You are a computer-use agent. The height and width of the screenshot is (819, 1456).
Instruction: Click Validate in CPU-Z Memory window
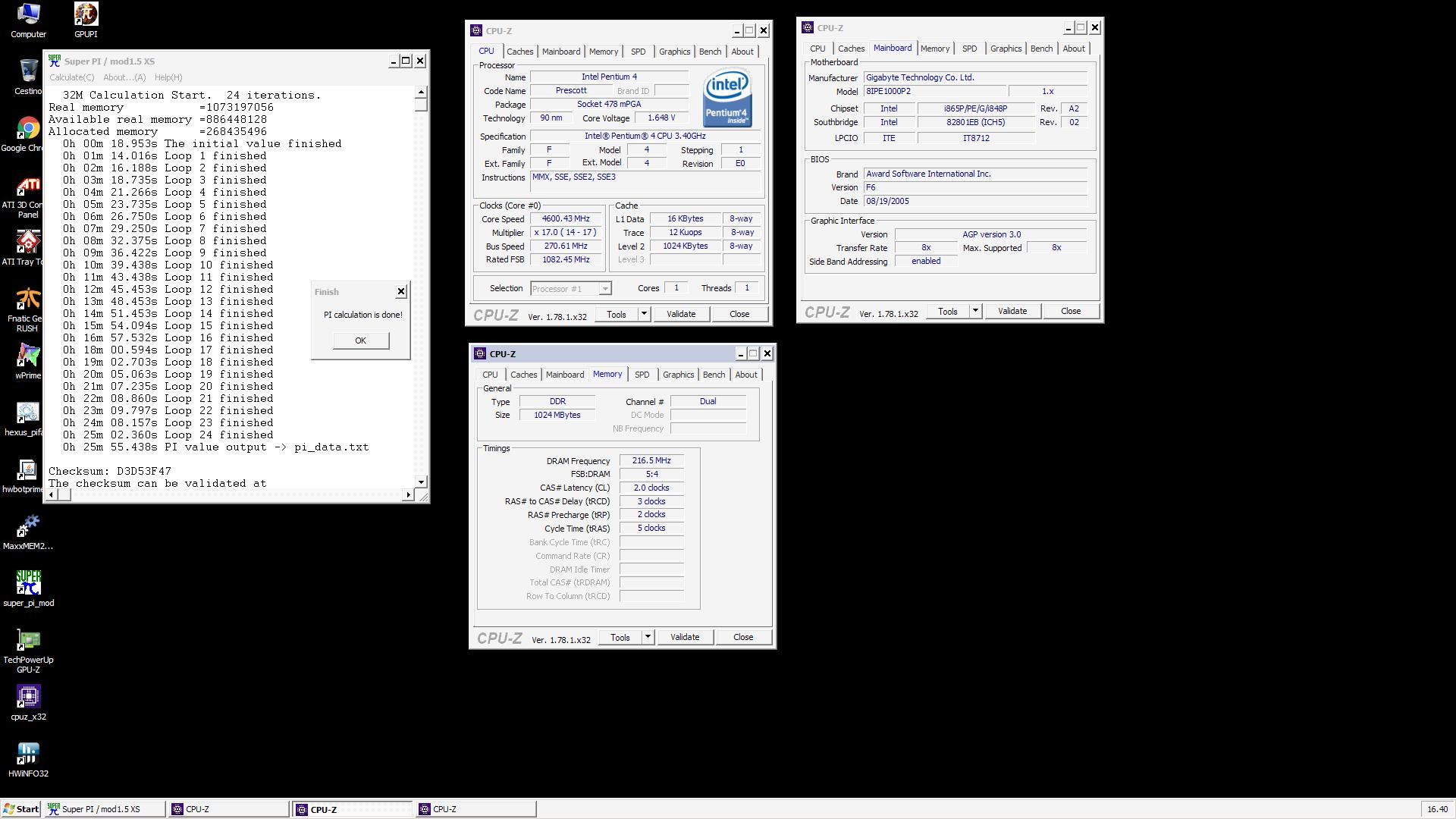[685, 637]
